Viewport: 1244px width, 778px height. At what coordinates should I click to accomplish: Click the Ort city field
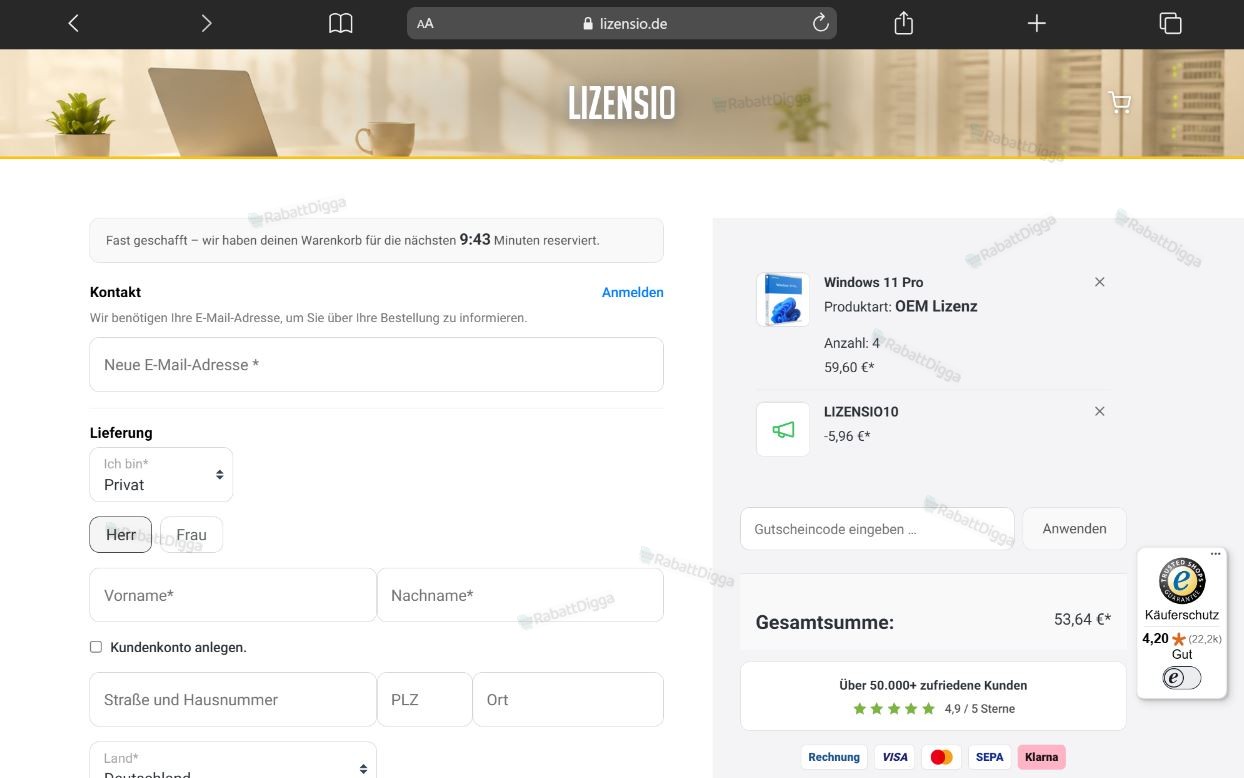pos(568,699)
